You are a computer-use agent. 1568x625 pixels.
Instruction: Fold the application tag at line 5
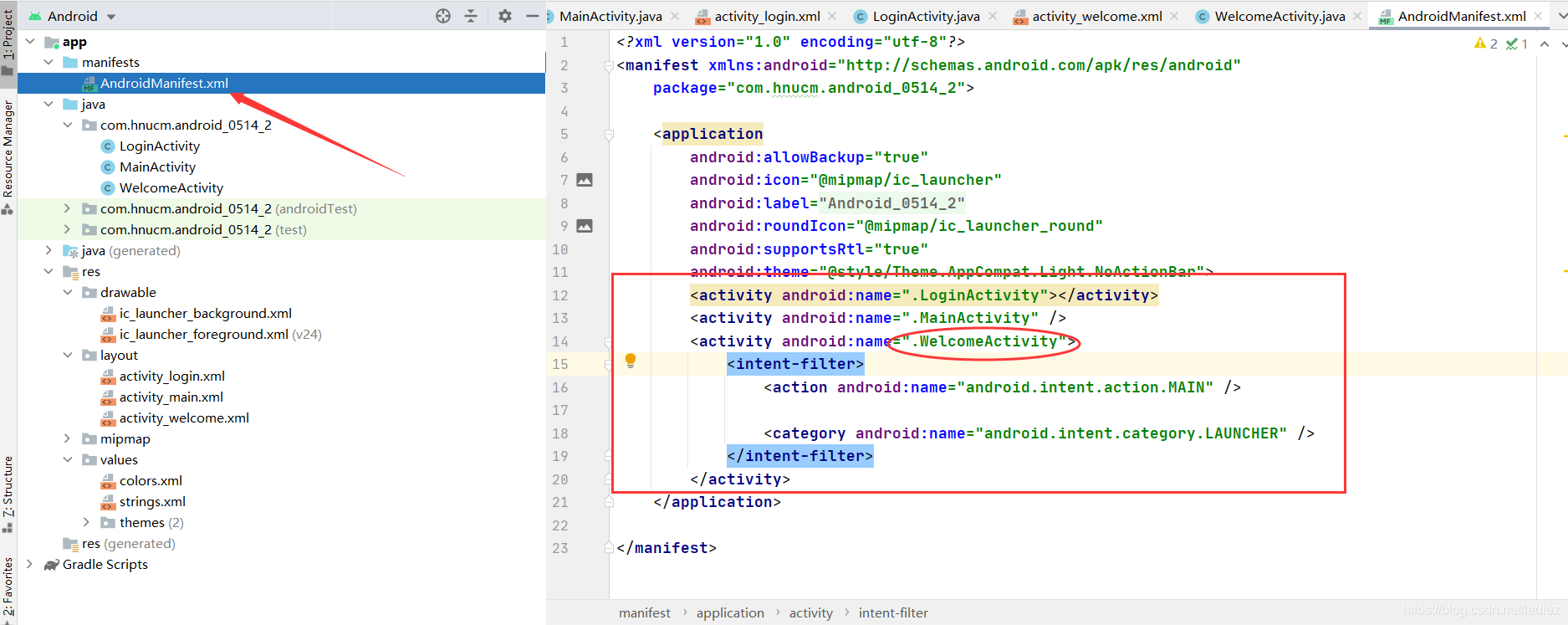click(x=609, y=134)
